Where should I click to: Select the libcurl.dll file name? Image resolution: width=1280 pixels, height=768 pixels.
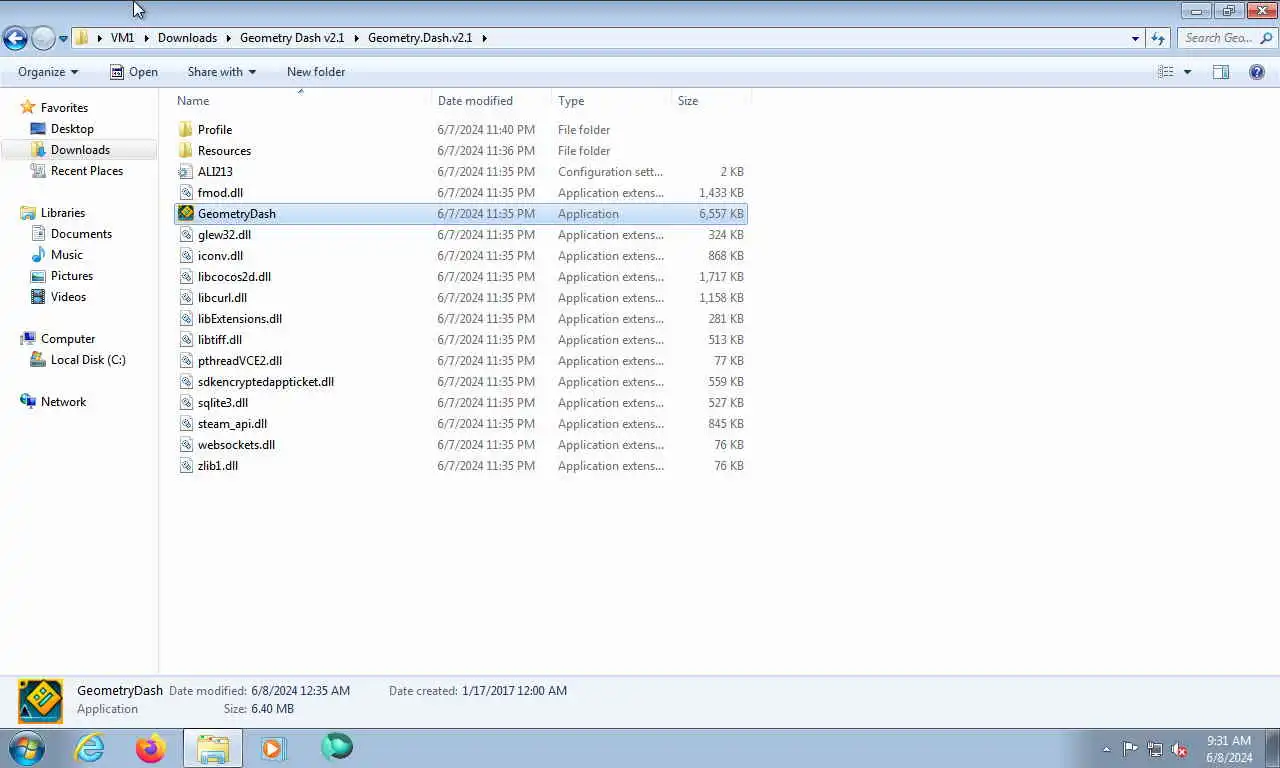222,298
